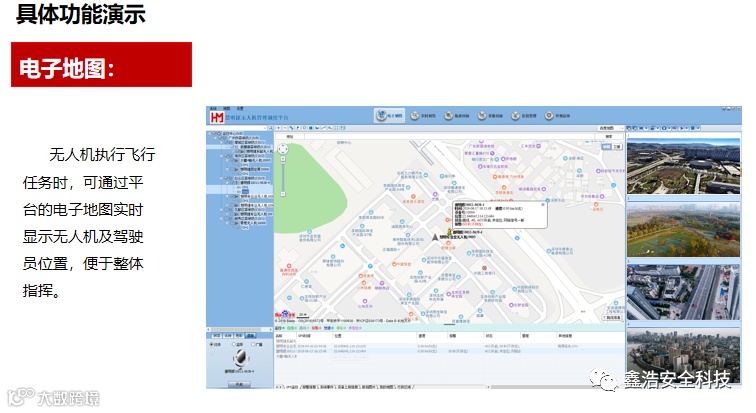Viewport: 756px width, 413px height.
Task: Select the highlighted CH item in tree
Action: [245, 191]
